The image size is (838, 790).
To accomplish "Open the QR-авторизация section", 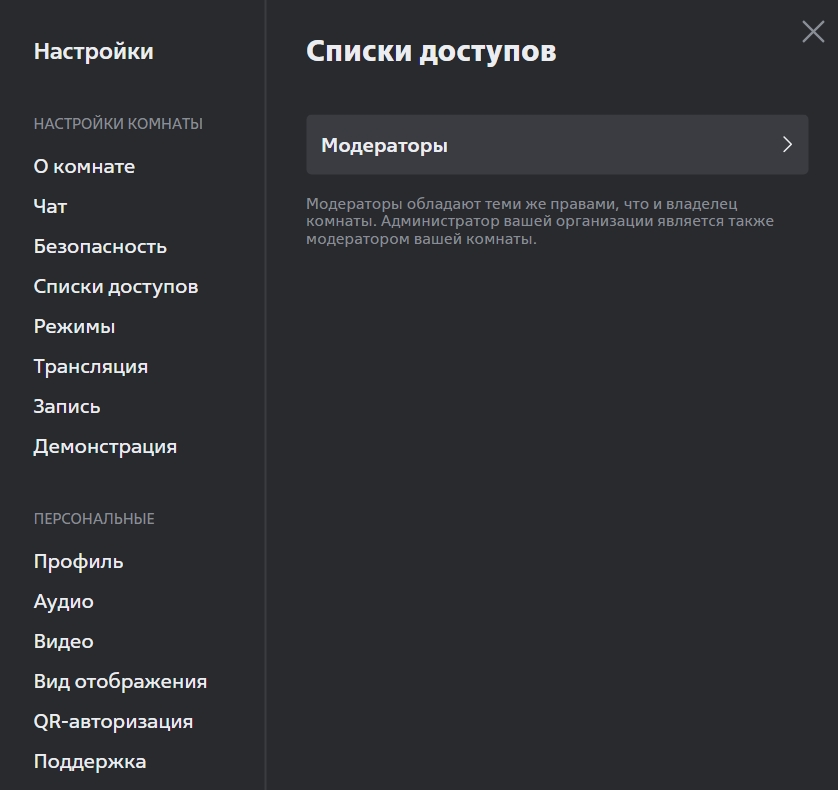I will (113, 722).
